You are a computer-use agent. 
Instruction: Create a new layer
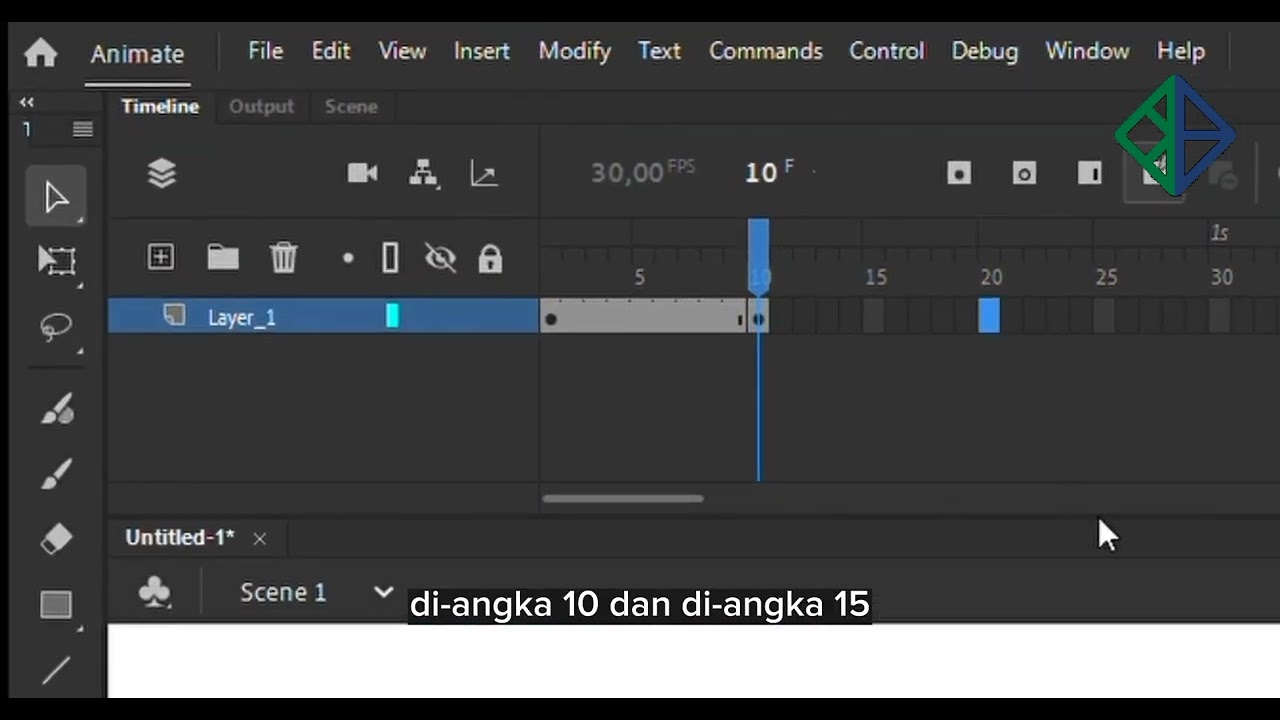pyautogui.click(x=160, y=257)
